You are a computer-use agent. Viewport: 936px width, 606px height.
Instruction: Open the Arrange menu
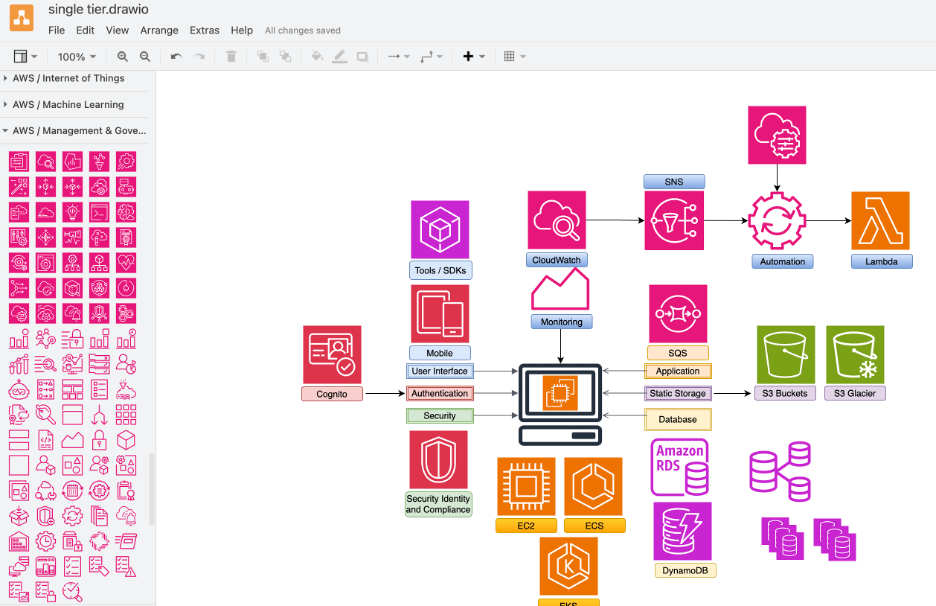(159, 30)
